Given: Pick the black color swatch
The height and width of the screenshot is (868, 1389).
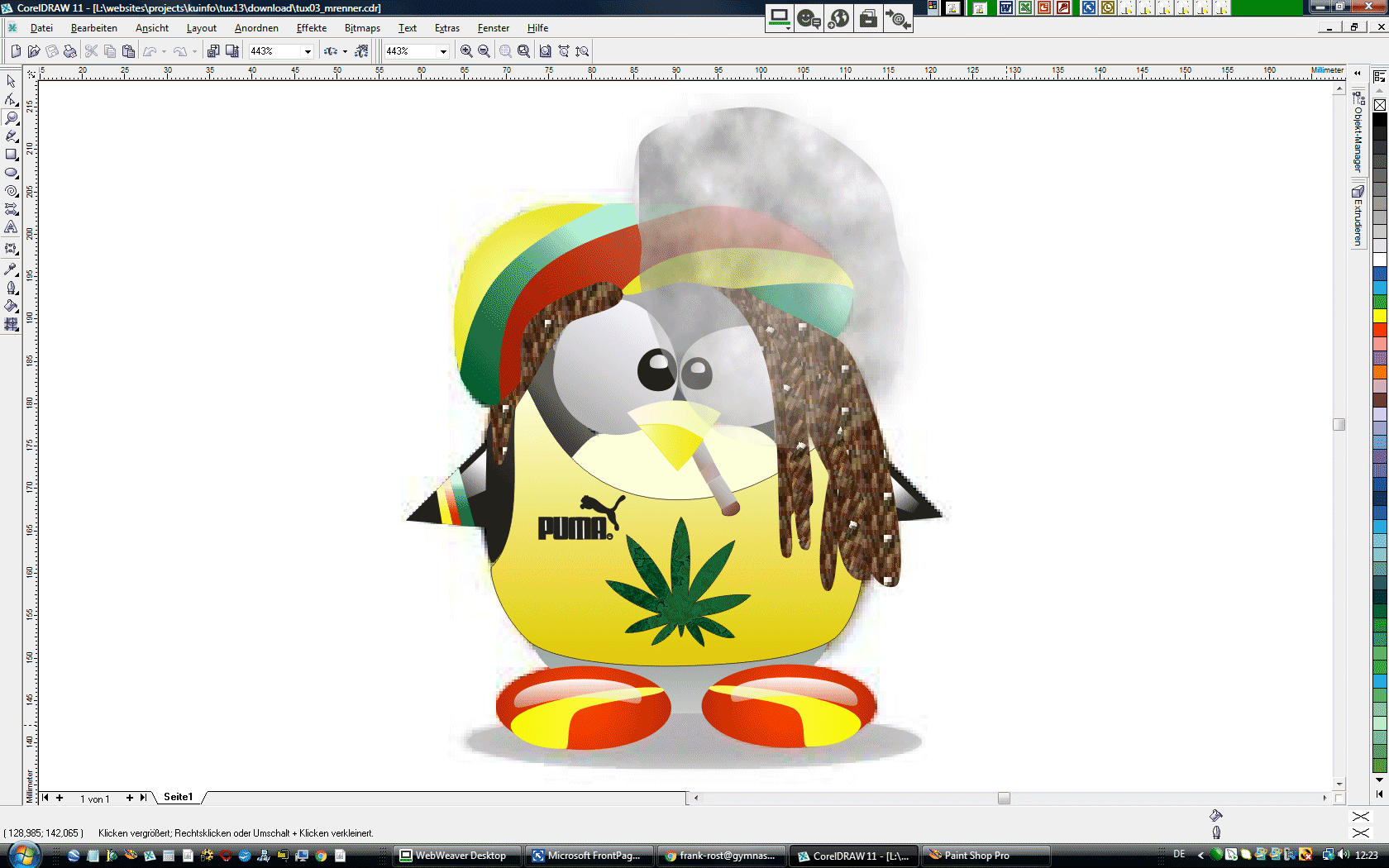Looking at the screenshot, I should pos(1380,120).
